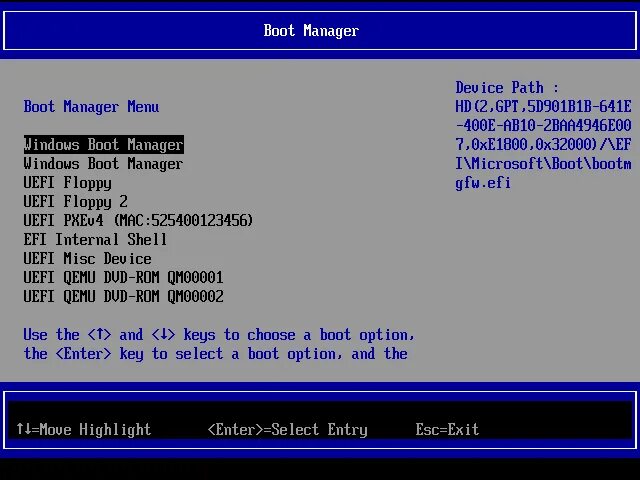640x480 pixels.
Task: Click the gfw.efi line of the device path
Action: point(483,183)
